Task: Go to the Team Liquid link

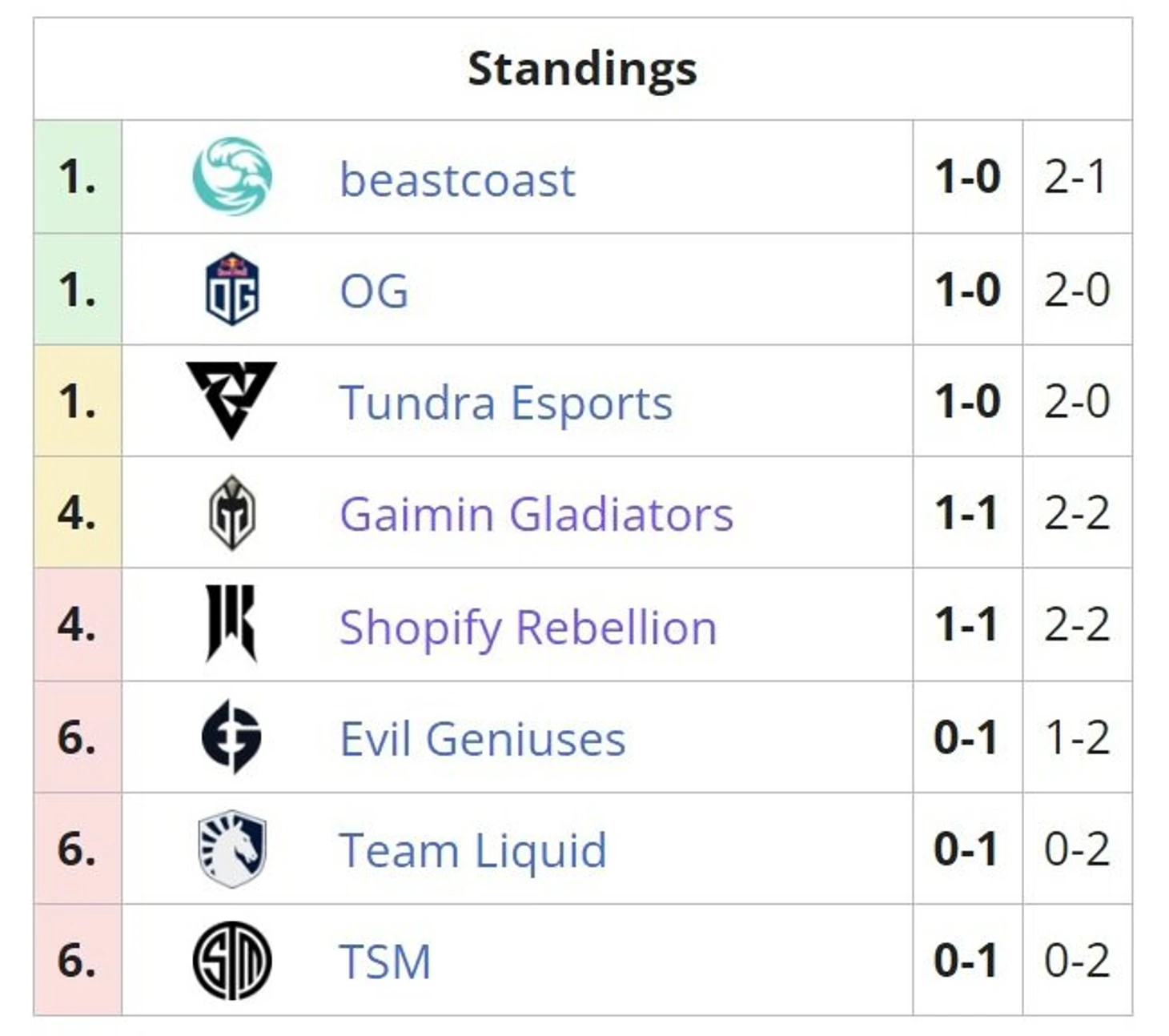Action: 473,850
